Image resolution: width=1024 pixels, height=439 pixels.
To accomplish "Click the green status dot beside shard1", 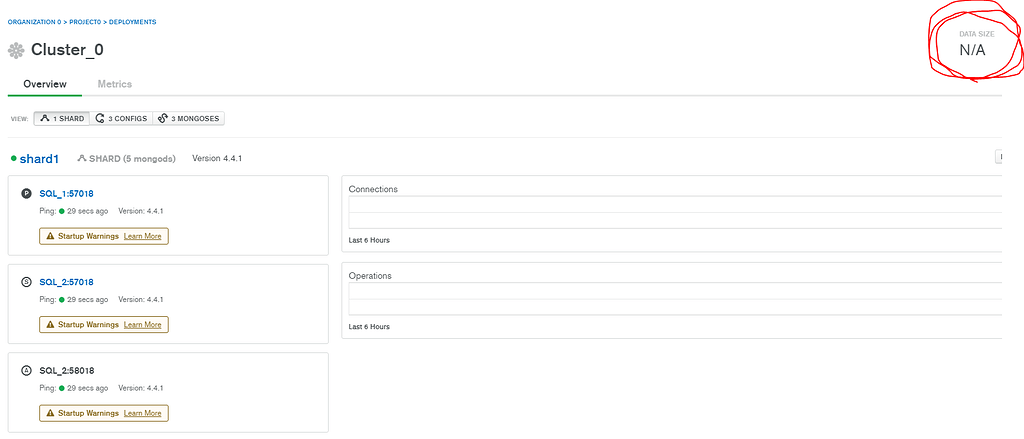I will (x=13, y=158).
